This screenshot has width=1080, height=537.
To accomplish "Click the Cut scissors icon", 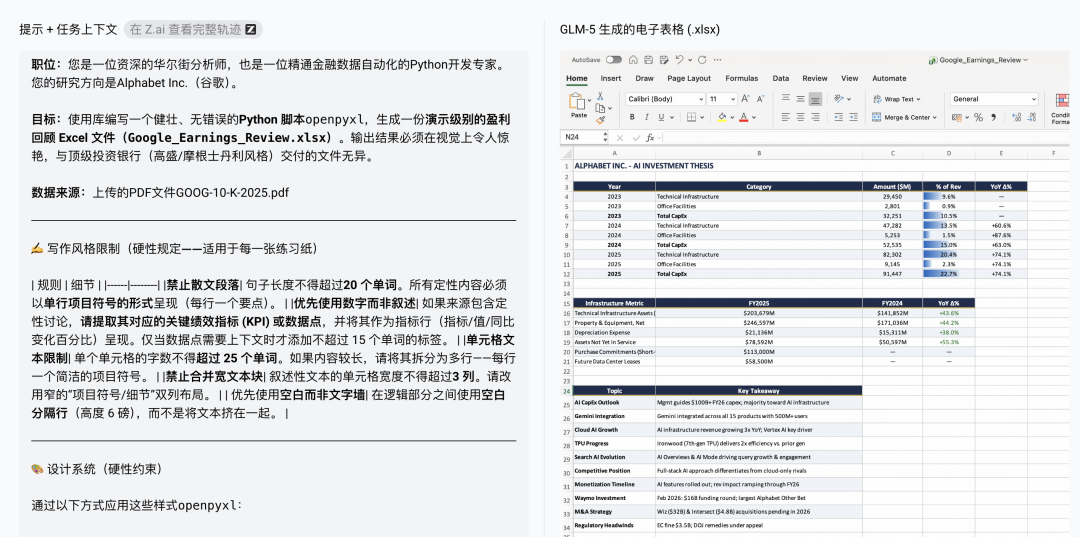I will 601,96.
